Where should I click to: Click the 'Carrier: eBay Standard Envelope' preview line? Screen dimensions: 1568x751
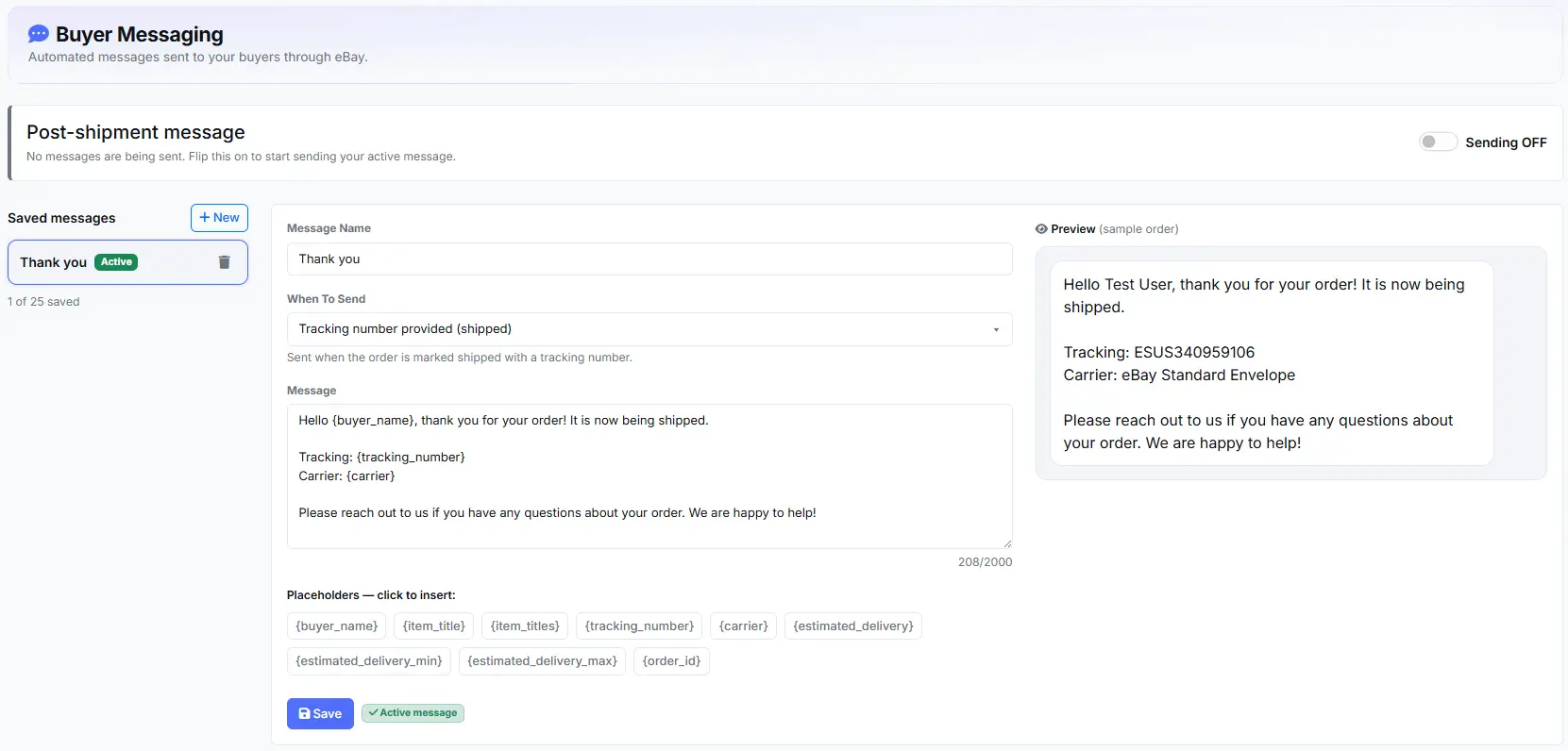point(1179,375)
